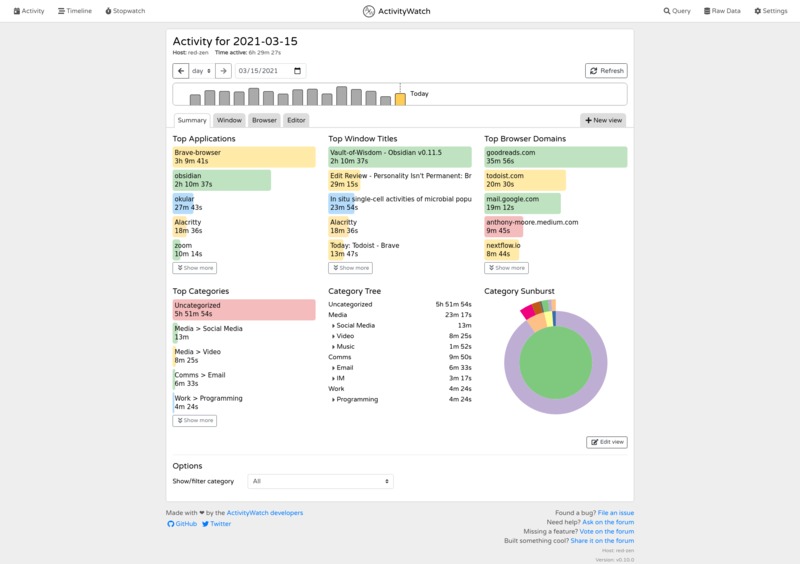Open the Stopwatch page

coord(126,11)
